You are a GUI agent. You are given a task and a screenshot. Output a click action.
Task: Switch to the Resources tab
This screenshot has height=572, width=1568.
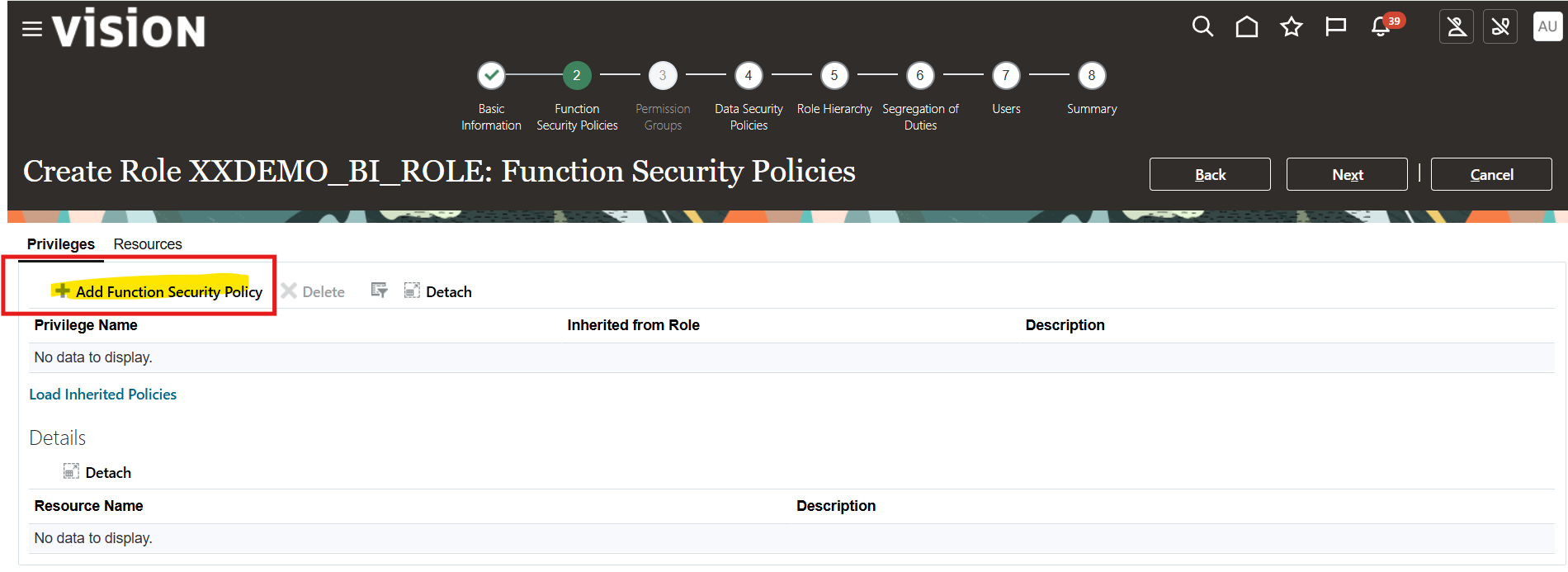[x=148, y=244]
